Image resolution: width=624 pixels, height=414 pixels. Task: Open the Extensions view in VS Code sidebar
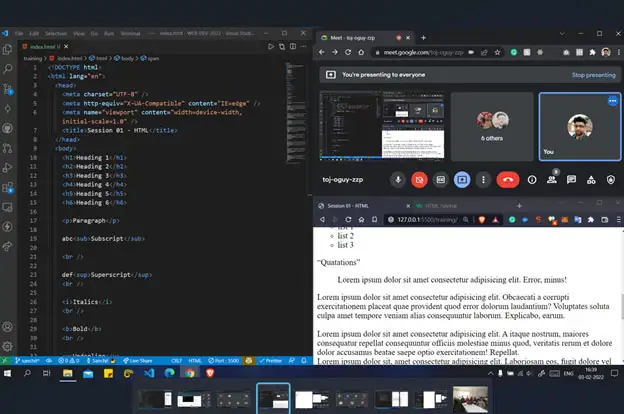click(8, 187)
